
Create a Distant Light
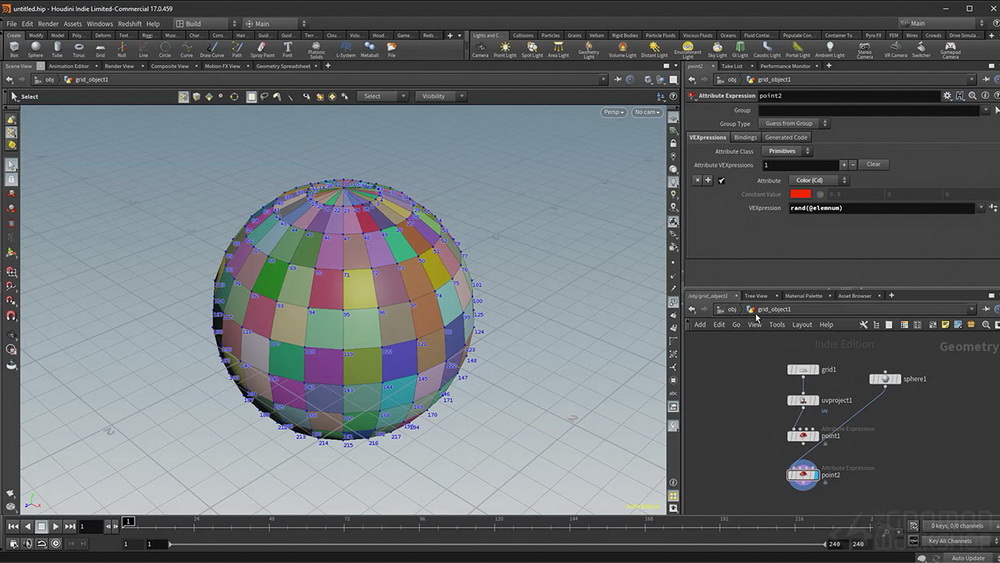(654, 50)
